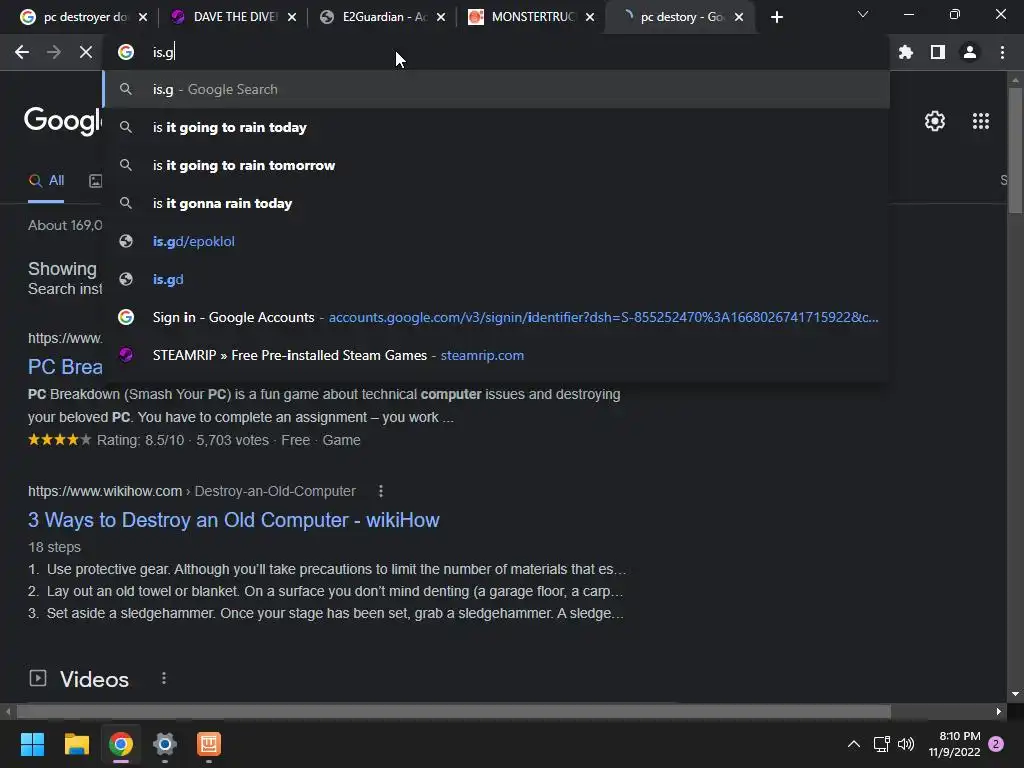Image resolution: width=1024 pixels, height=768 pixels.
Task: Select 'is.g - Google Search' suggestion
Action: pos(496,89)
